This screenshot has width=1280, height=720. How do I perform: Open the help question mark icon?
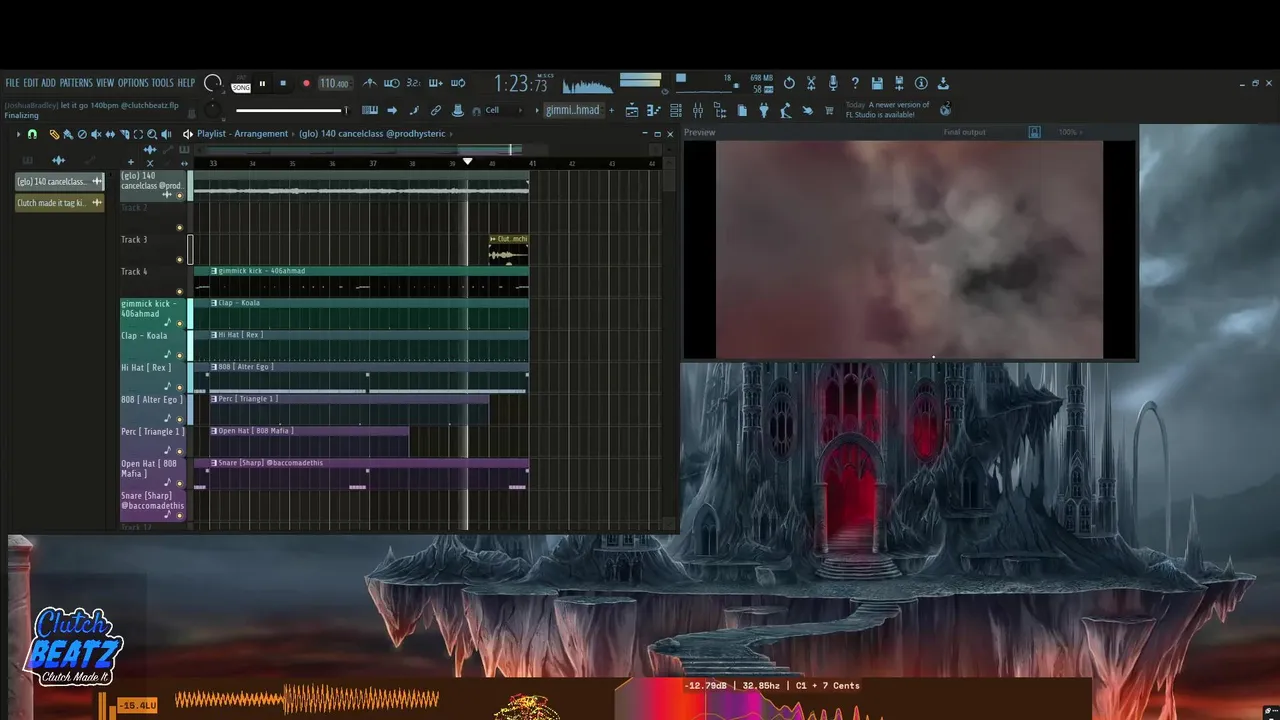tap(855, 83)
